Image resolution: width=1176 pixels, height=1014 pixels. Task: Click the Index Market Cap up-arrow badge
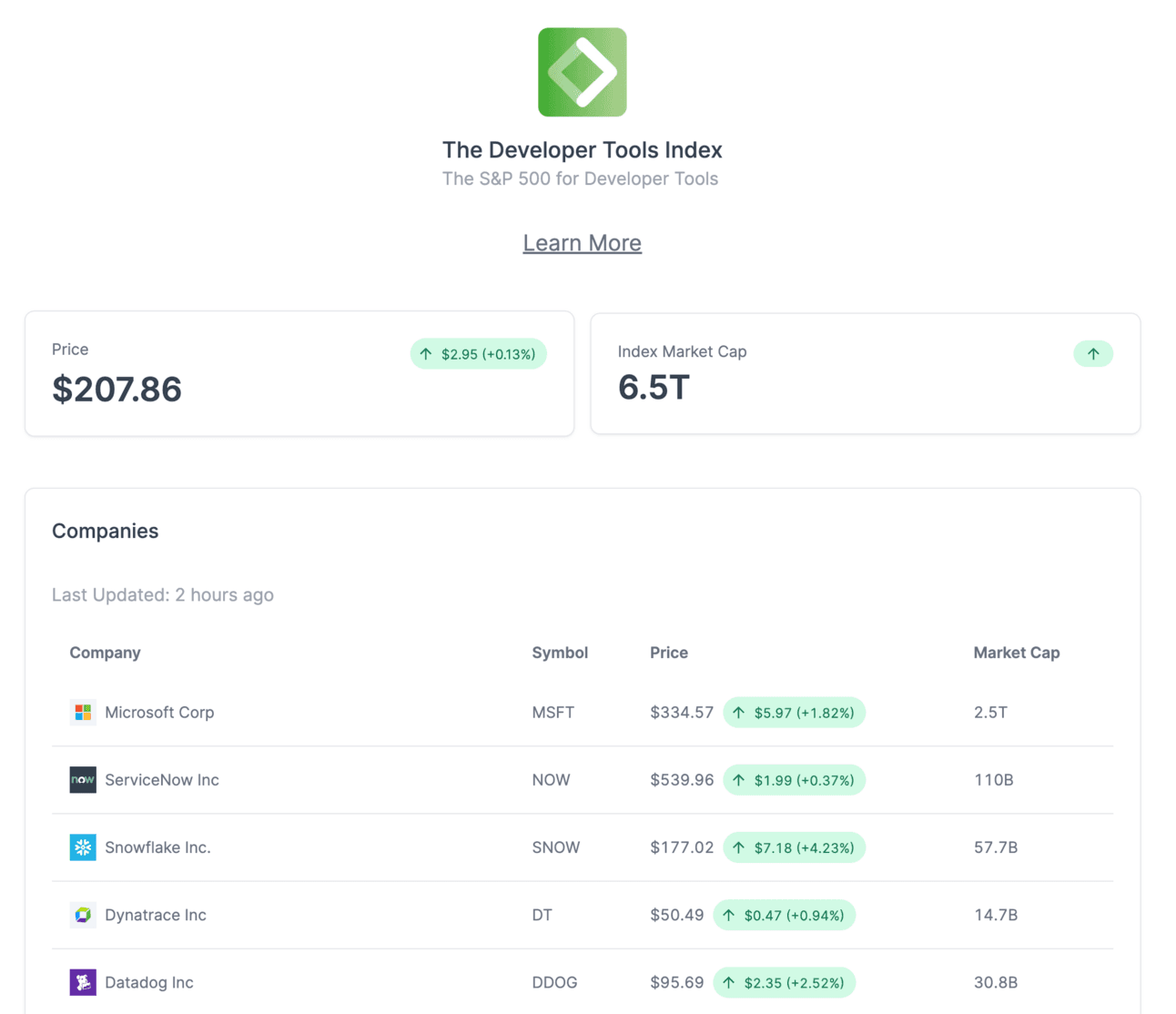pos(1093,353)
